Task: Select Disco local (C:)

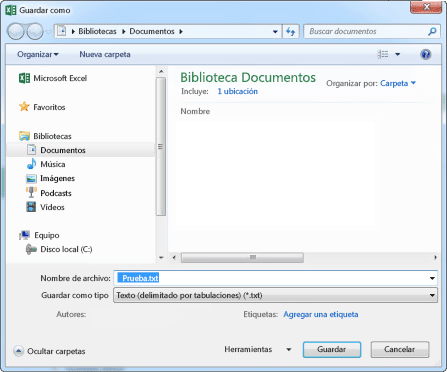Action: click(x=66, y=249)
